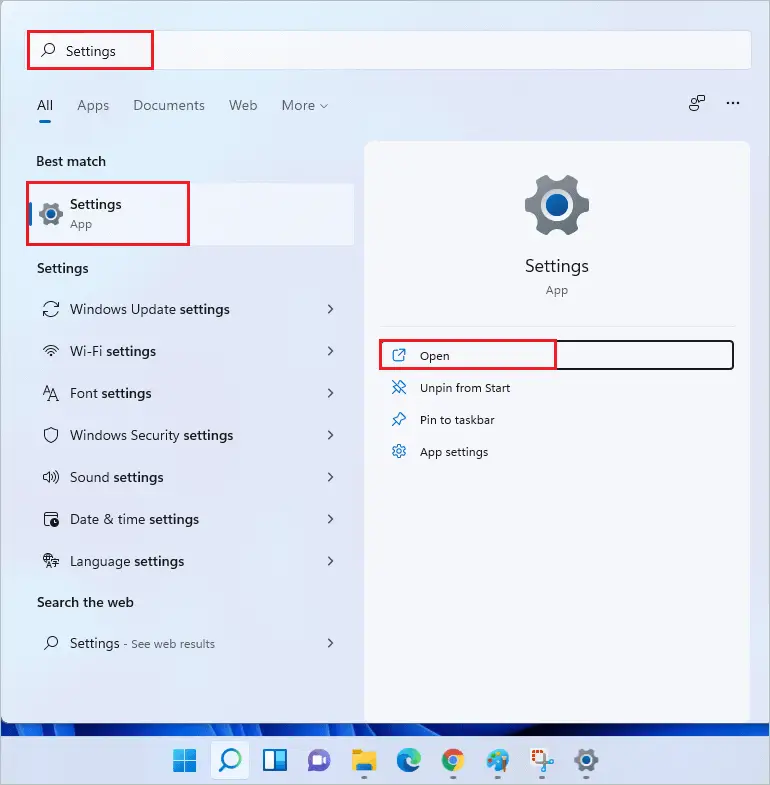Click the large Settings gear in preview pane

pyautogui.click(x=557, y=205)
